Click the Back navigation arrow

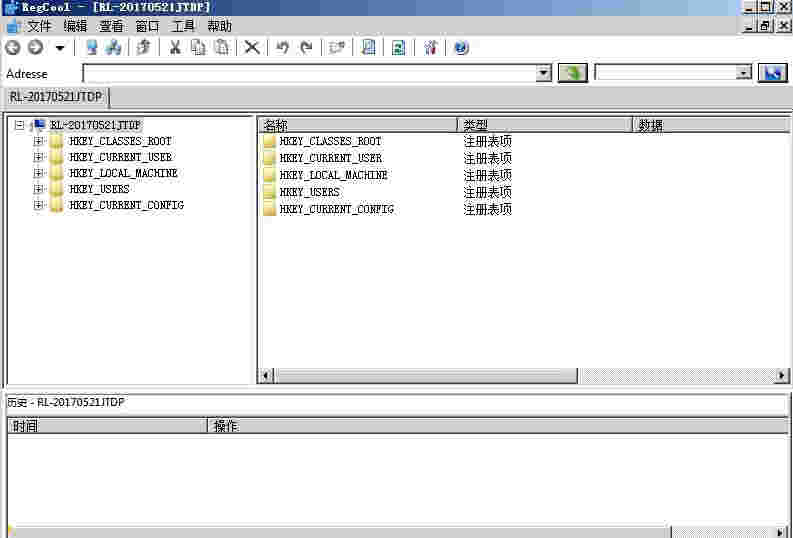pos(13,48)
